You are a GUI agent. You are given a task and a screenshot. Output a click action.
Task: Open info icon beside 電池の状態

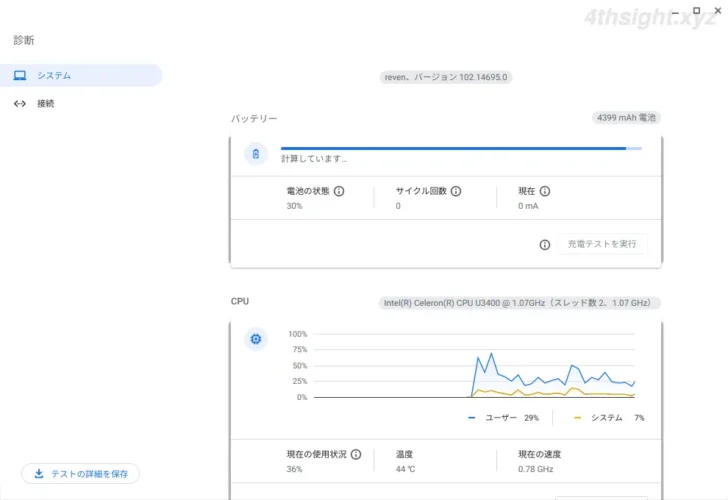coord(339,191)
